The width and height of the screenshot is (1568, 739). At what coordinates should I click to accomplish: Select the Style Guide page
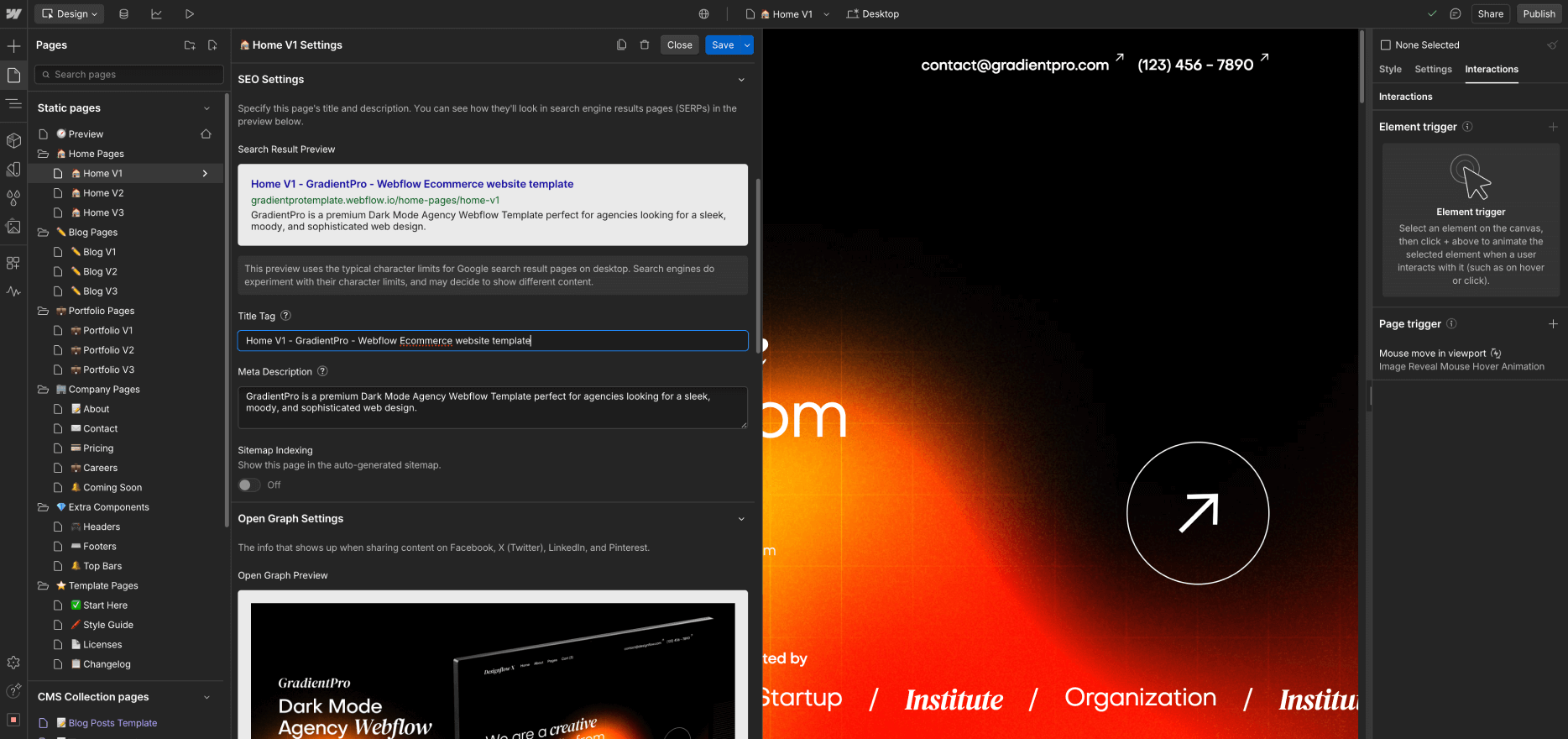click(x=108, y=625)
